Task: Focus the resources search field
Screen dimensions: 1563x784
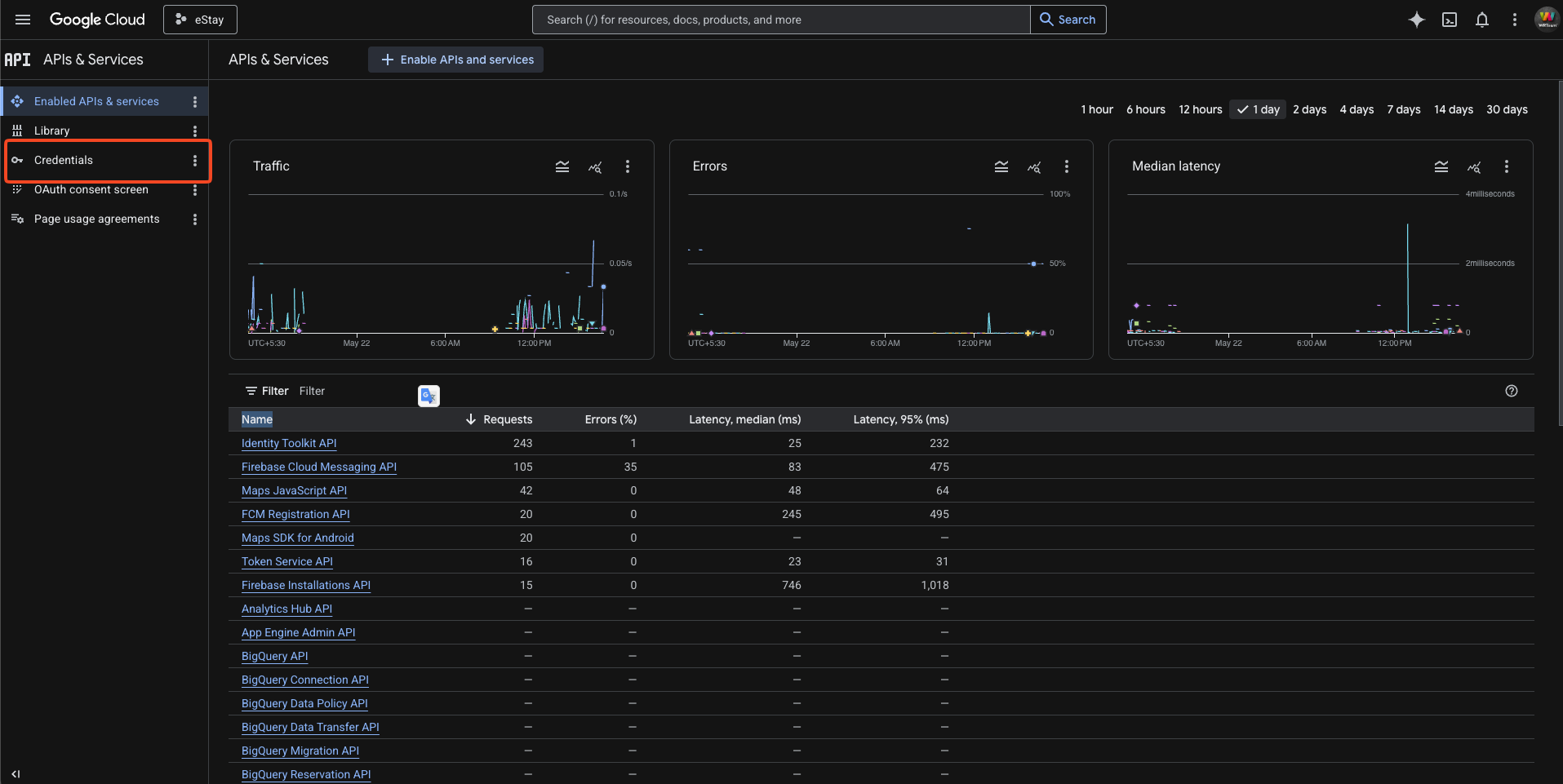Action: 781,20
